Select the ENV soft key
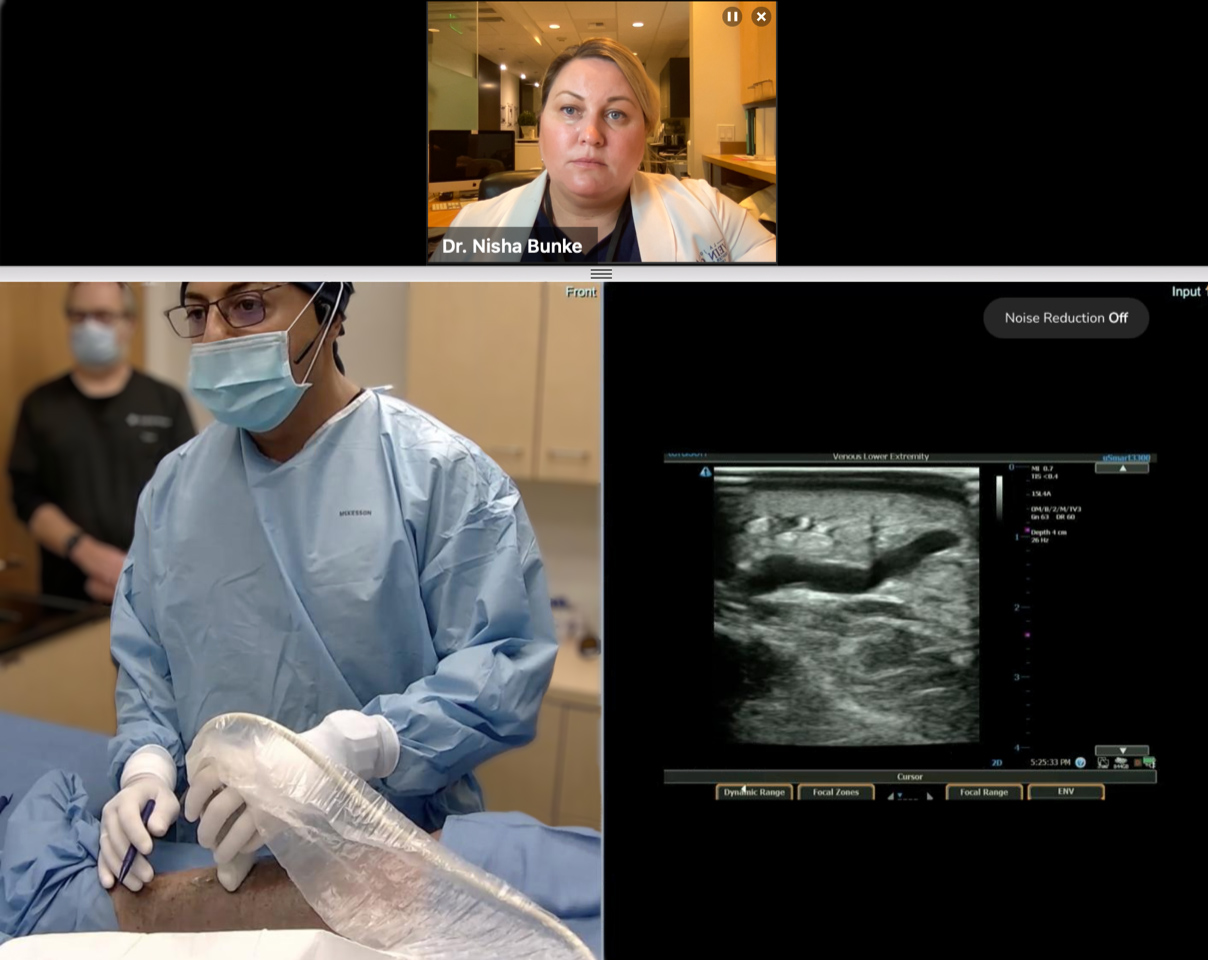Image resolution: width=1208 pixels, height=960 pixels. click(x=1066, y=792)
